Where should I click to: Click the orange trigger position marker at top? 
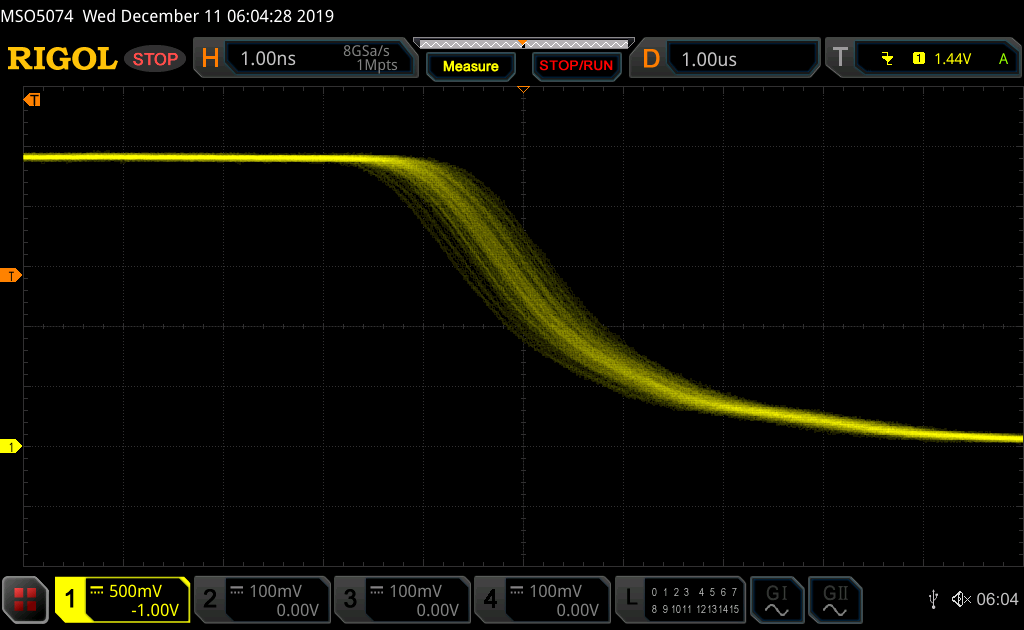click(523, 89)
